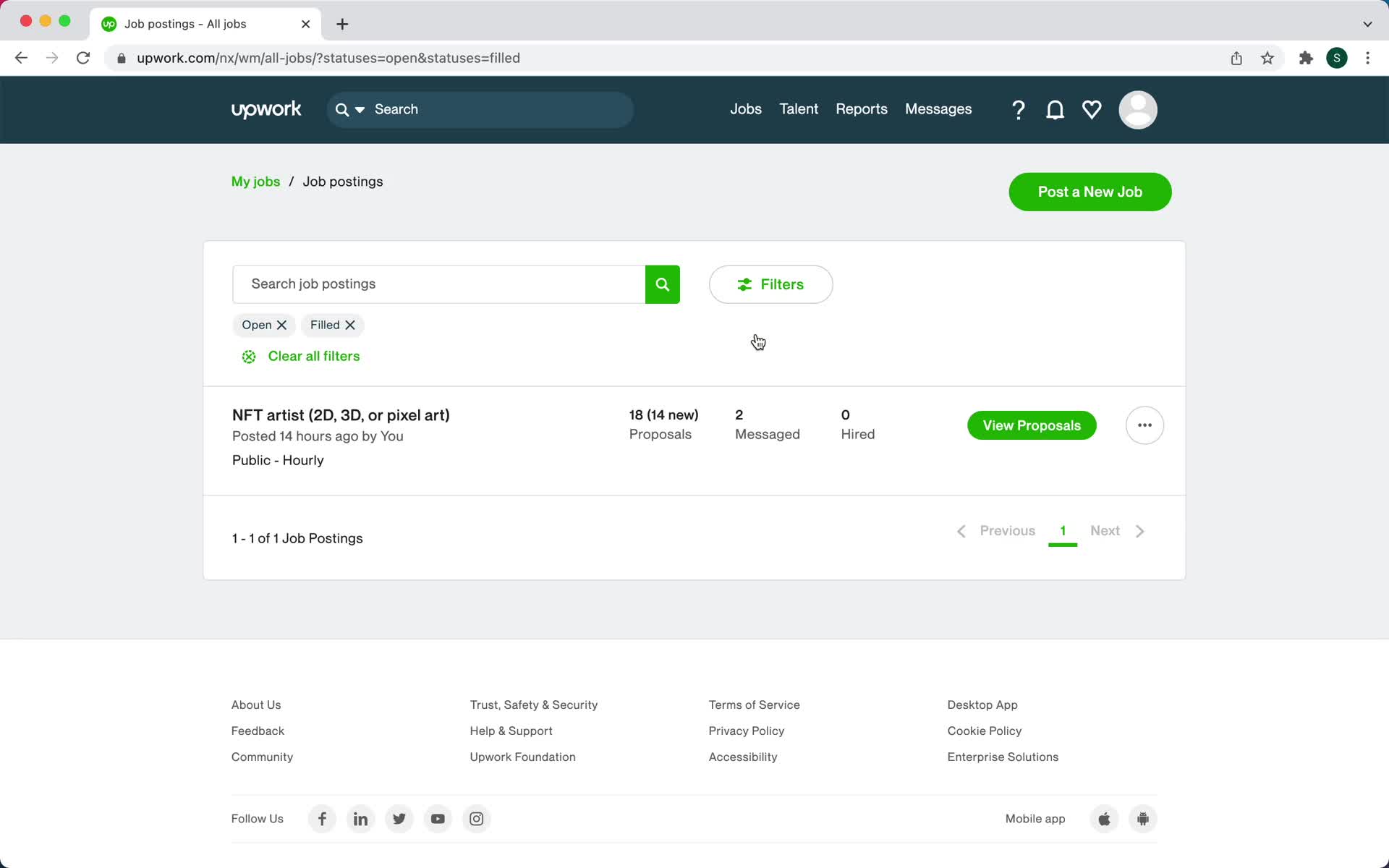Click the Next pagination chevron

pyautogui.click(x=1141, y=530)
